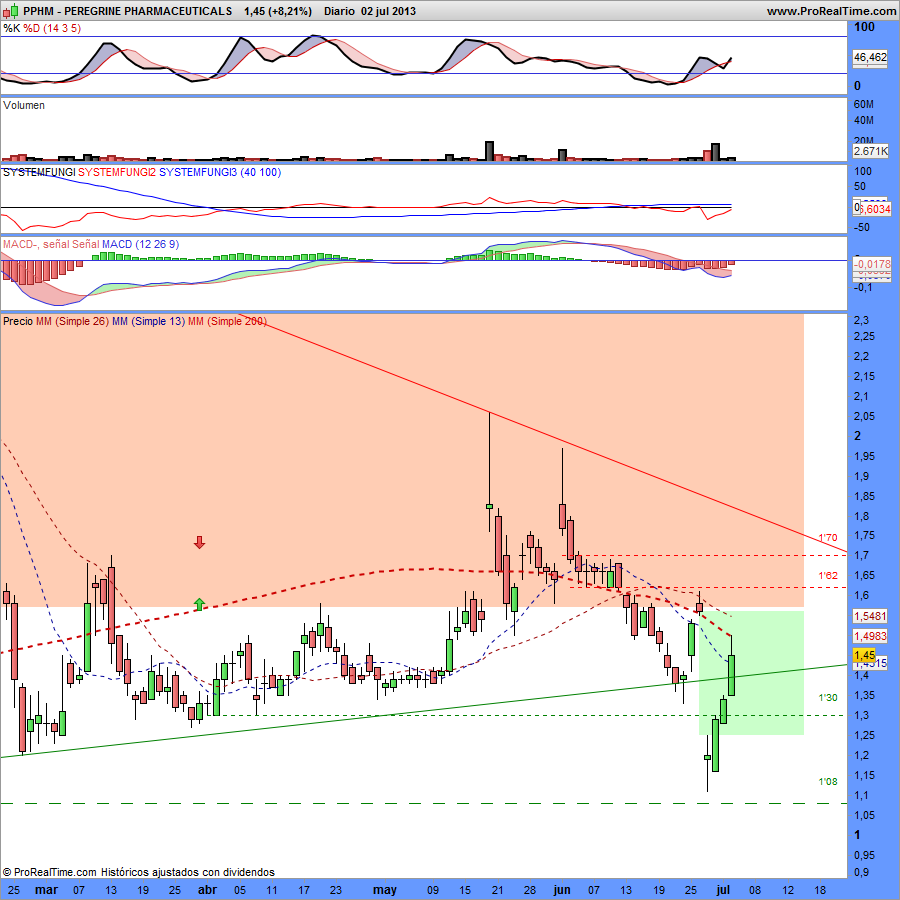Click the MACD (12 26 9) label
This screenshot has width=900, height=900.
pyautogui.click(x=141, y=244)
